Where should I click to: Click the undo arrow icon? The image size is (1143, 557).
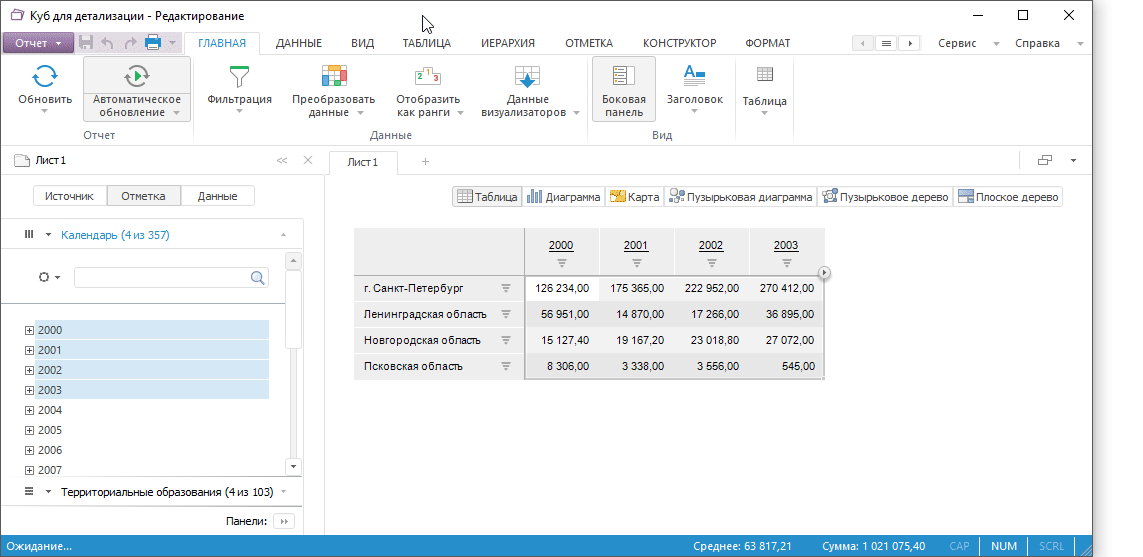107,43
